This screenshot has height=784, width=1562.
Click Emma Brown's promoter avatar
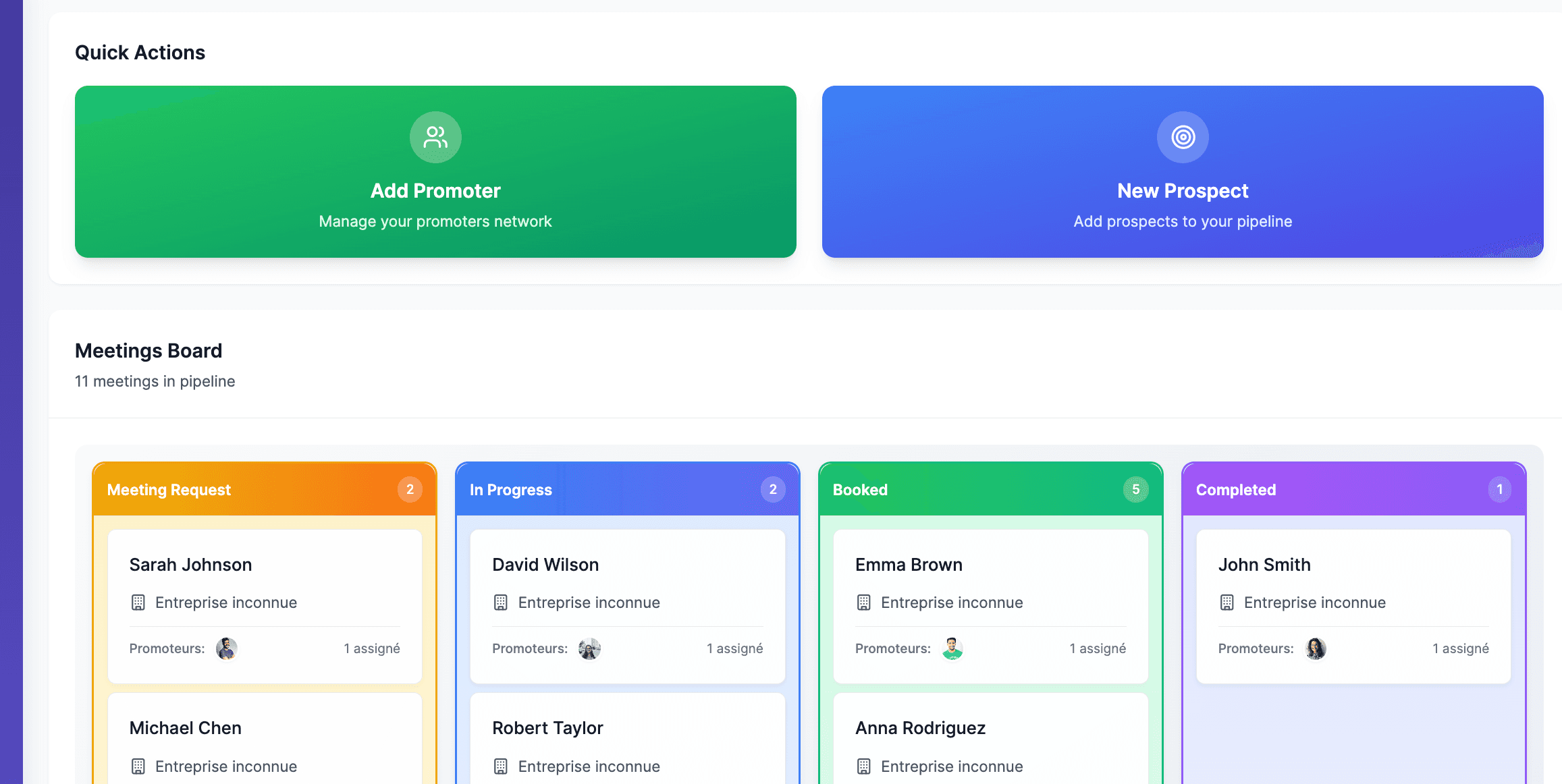point(952,648)
